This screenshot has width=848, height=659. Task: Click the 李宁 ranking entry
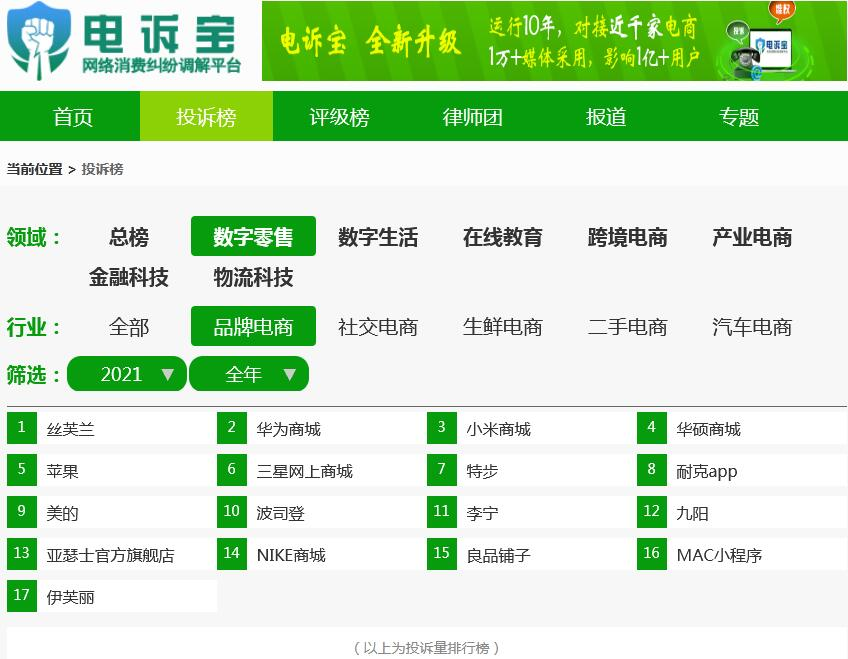532,512
